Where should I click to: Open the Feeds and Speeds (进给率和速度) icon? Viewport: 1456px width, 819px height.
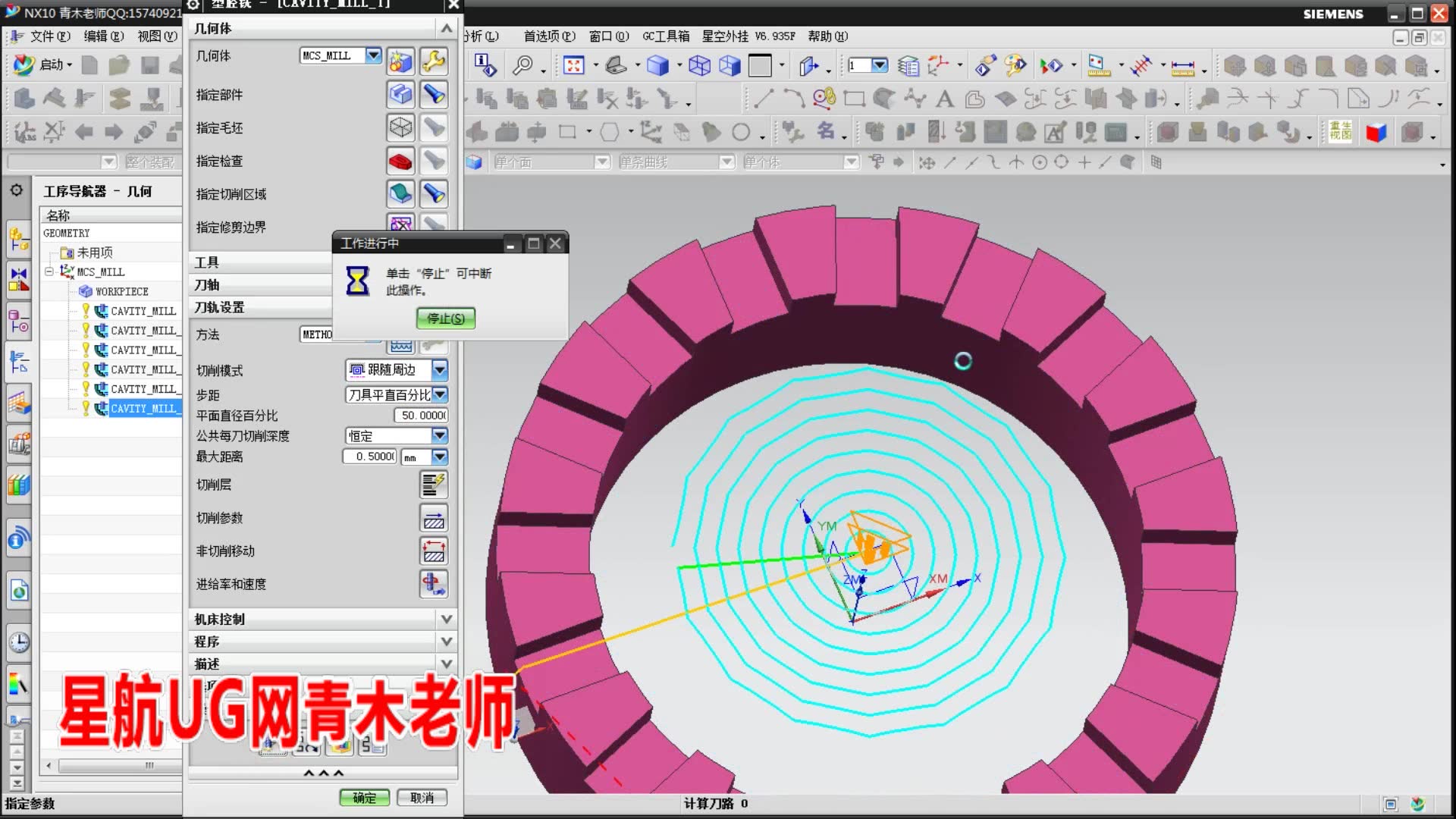(x=434, y=584)
